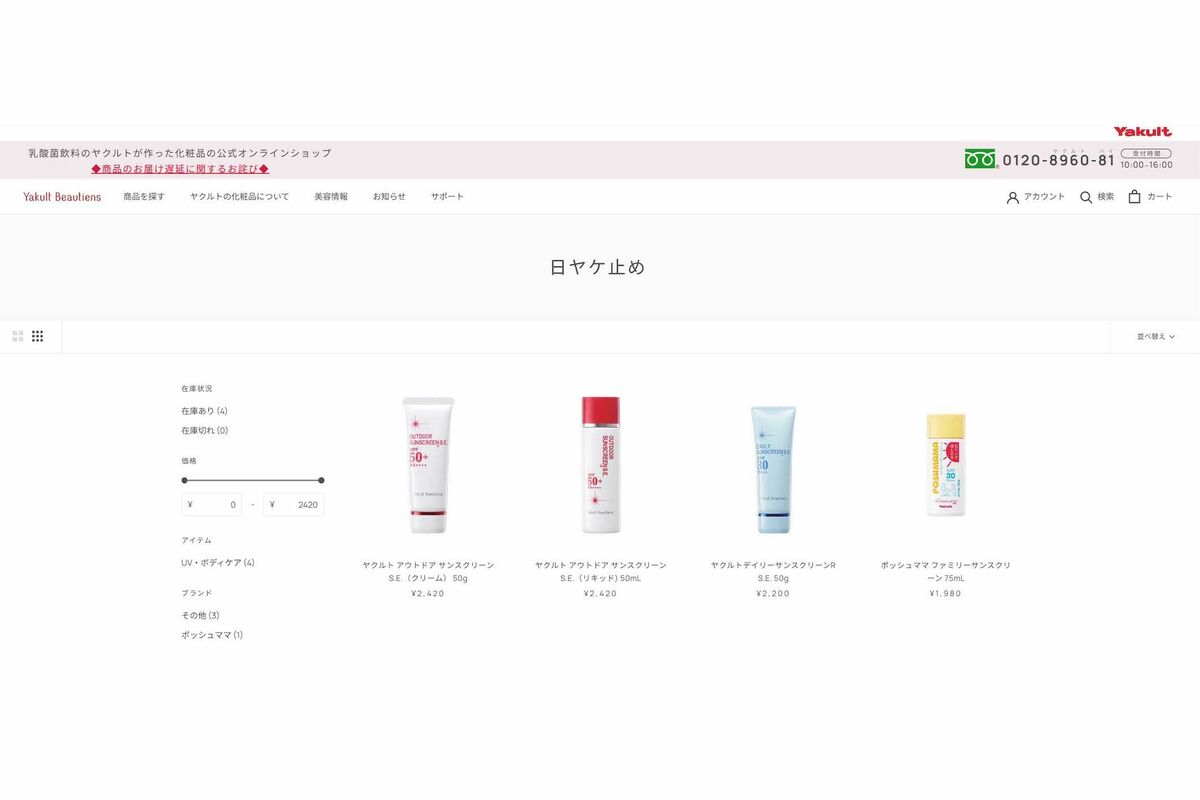Screen dimensions: 1200x800
Task: Open the 美容情報 menu item
Action: pyautogui.click(x=331, y=197)
